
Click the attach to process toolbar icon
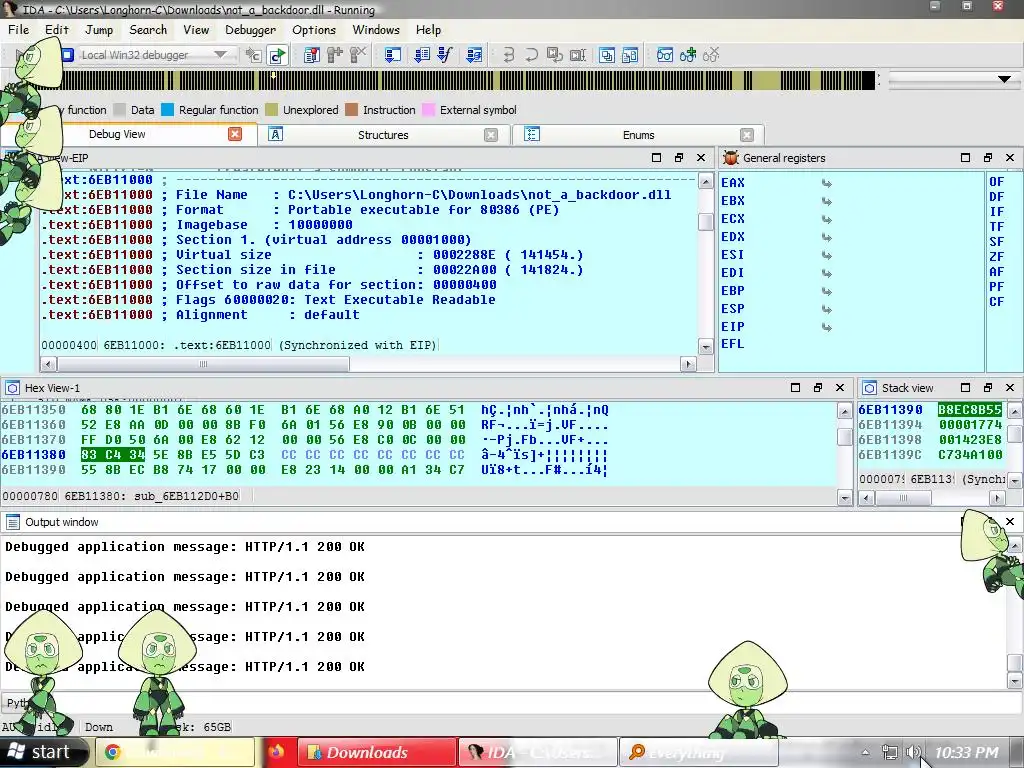[x=253, y=55]
